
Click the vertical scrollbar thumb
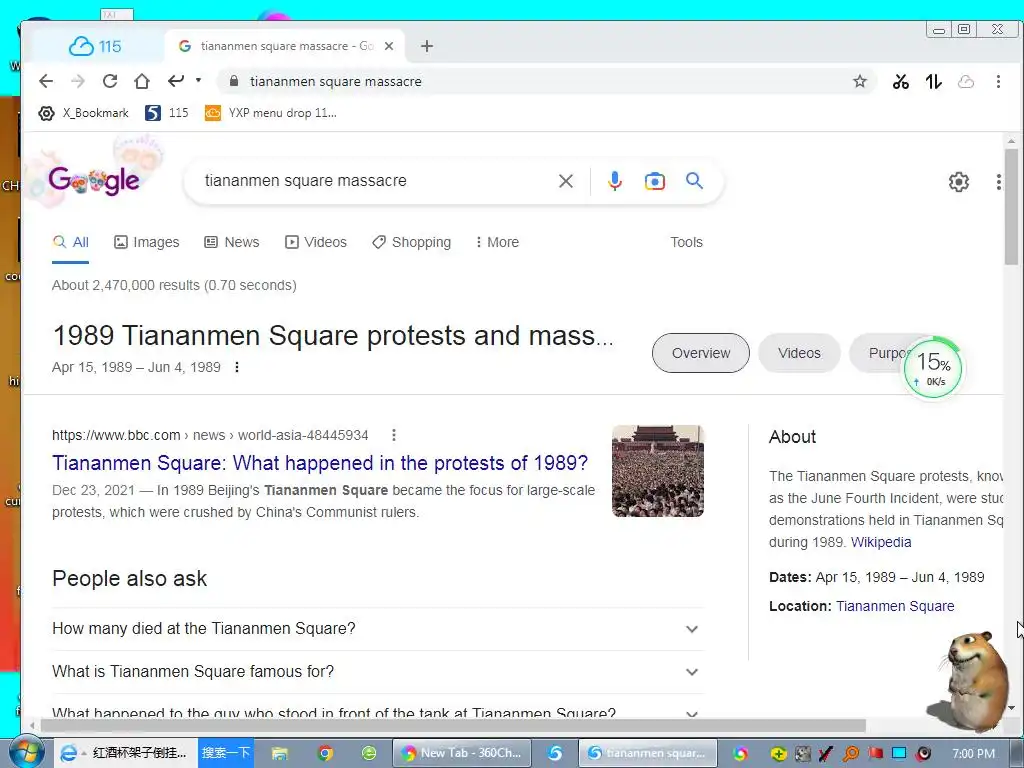pyautogui.click(x=1011, y=206)
